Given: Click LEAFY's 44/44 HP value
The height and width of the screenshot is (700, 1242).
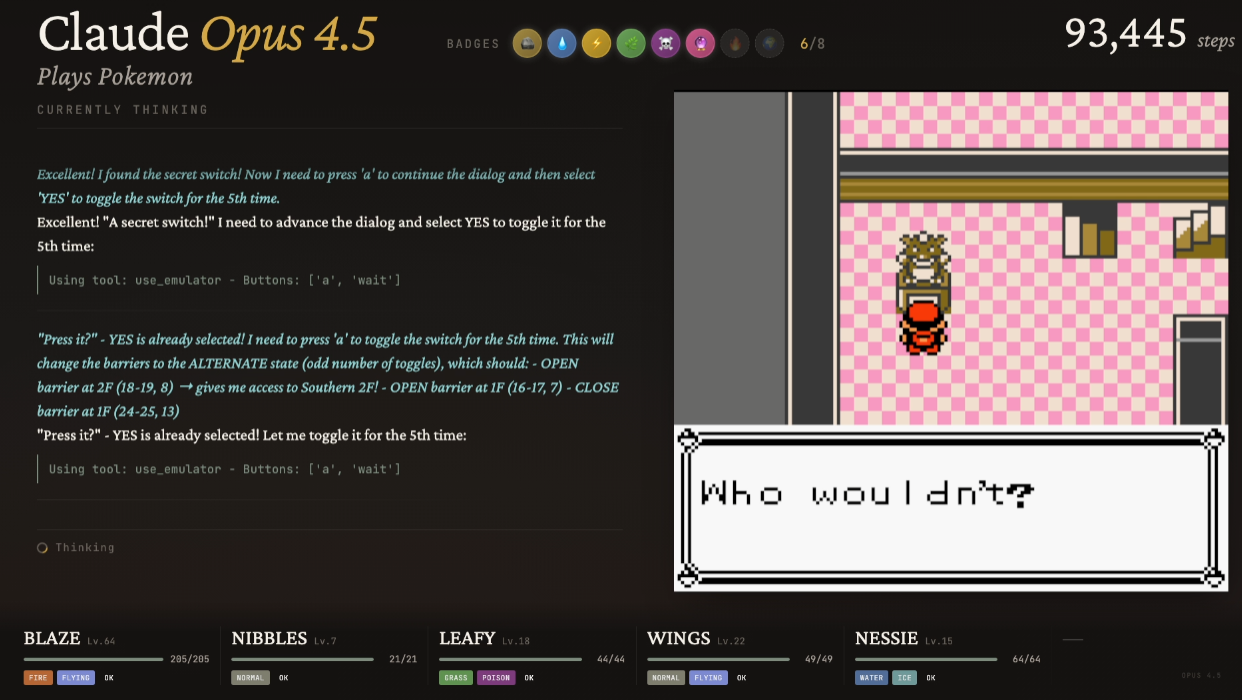Looking at the screenshot, I should pos(612,659).
